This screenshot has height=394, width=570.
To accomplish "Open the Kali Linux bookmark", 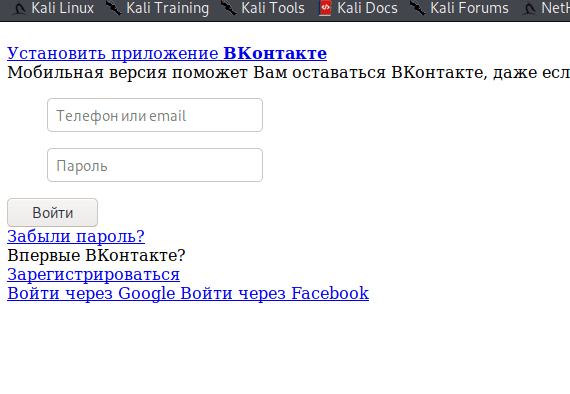I will [53, 8].
